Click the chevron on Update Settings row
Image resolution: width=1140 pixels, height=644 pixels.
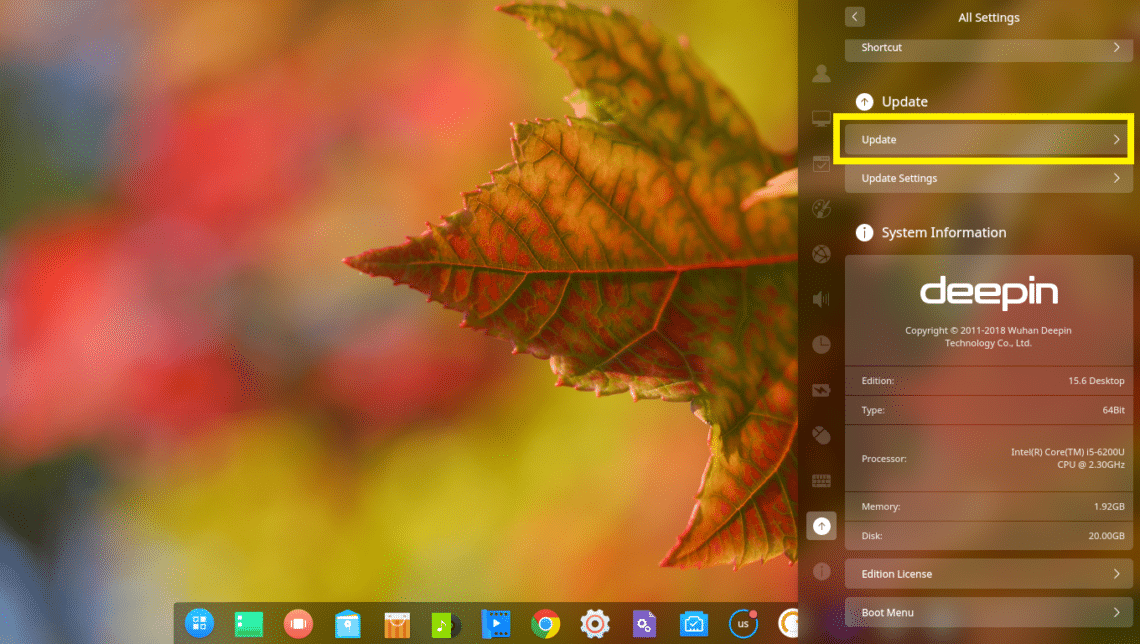[x=1117, y=178]
